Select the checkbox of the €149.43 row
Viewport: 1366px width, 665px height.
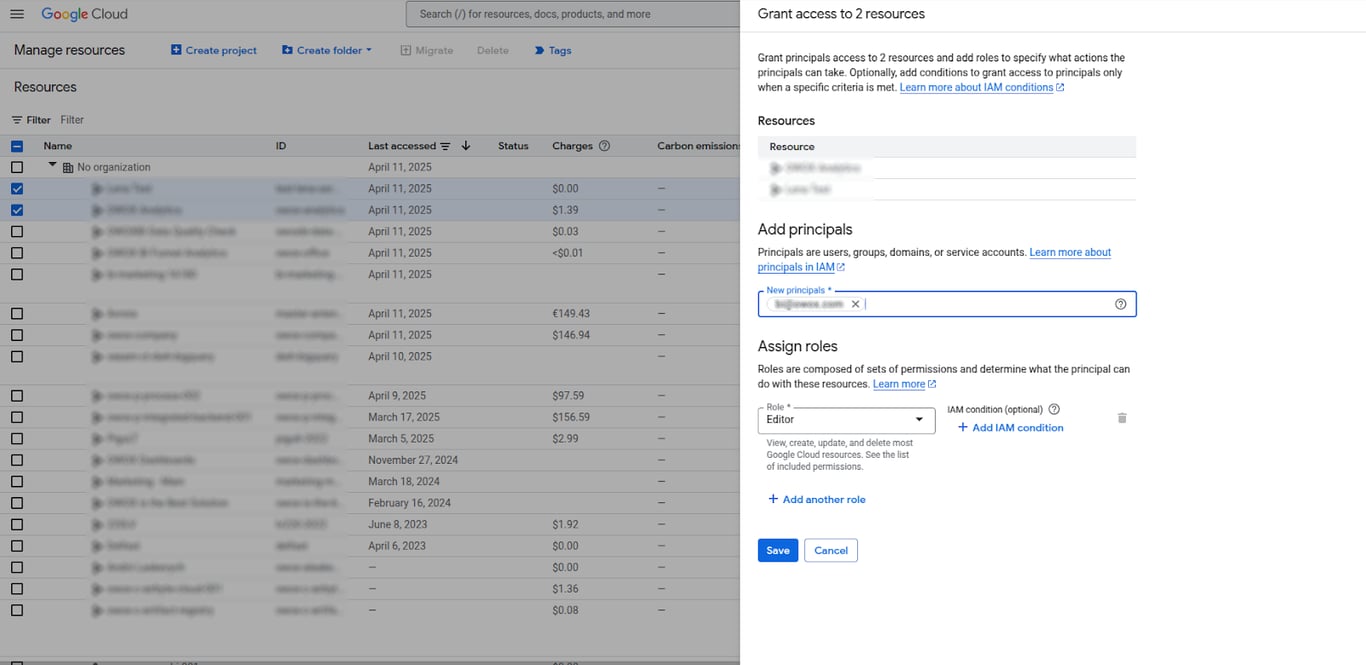pos(17,314)
